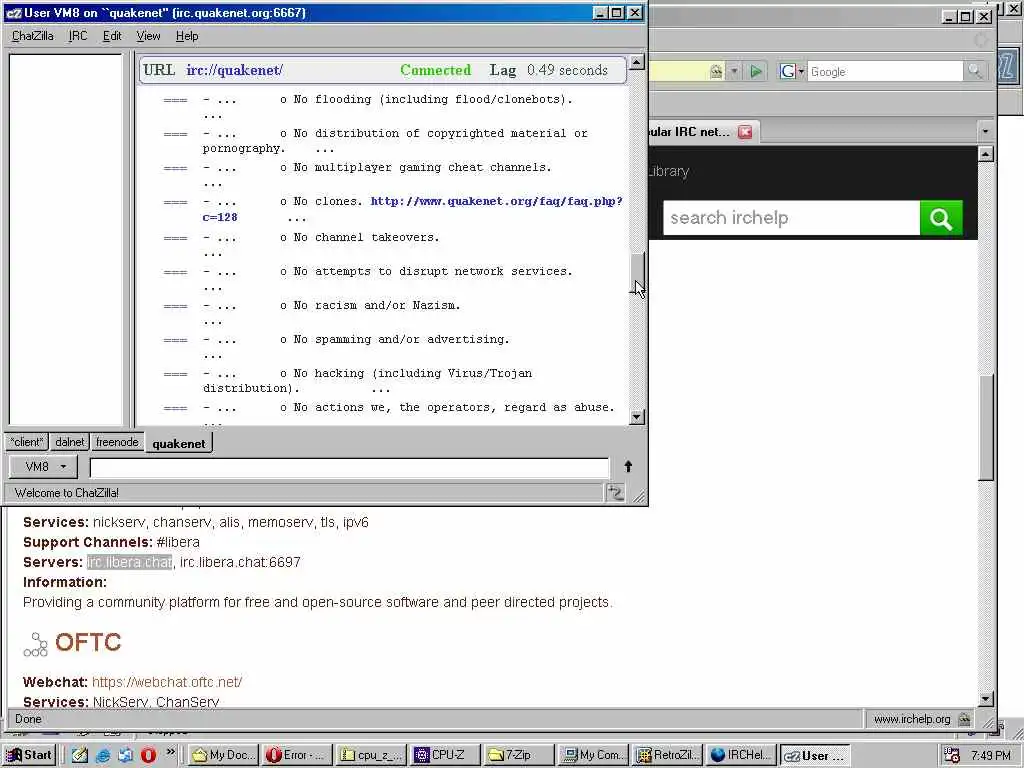
Task: Click the system tray scheduler icon
Action: click(952, 756)
